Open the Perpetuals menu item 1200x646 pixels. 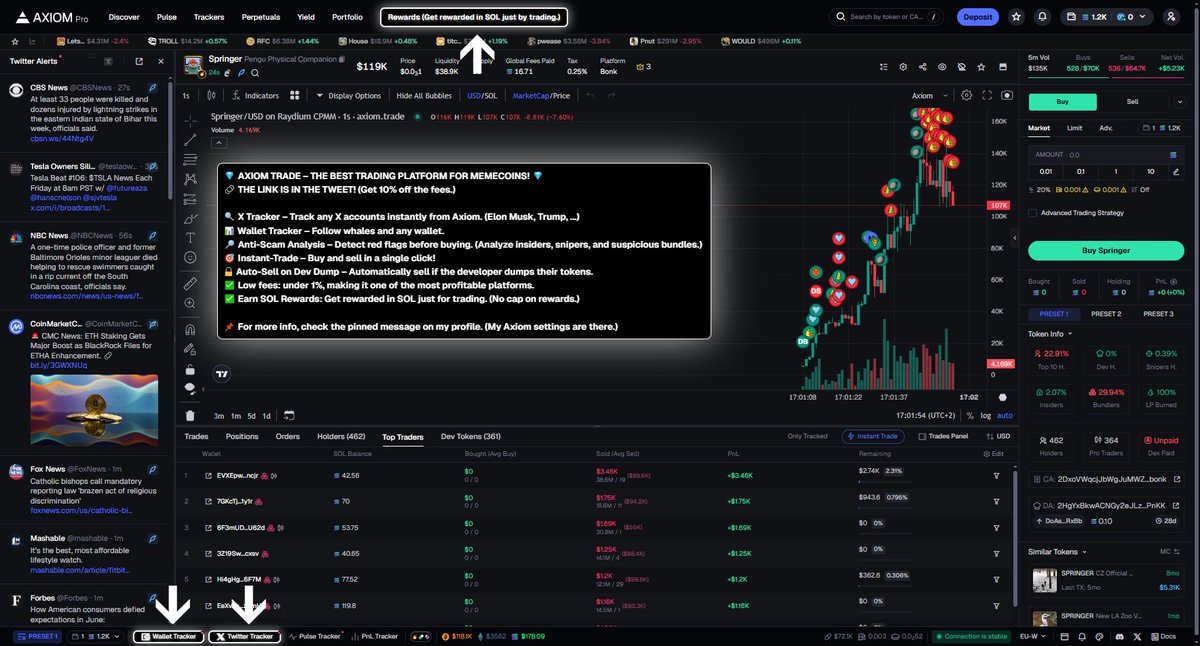click(260, 17)
